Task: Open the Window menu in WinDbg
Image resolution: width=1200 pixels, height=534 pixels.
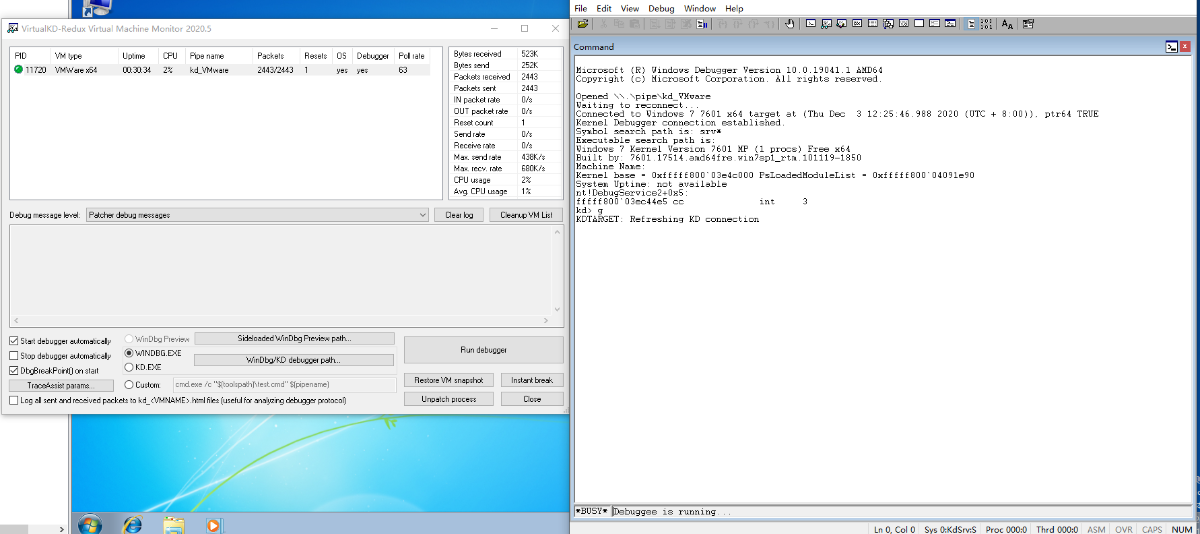Action: tap(700, 8)
